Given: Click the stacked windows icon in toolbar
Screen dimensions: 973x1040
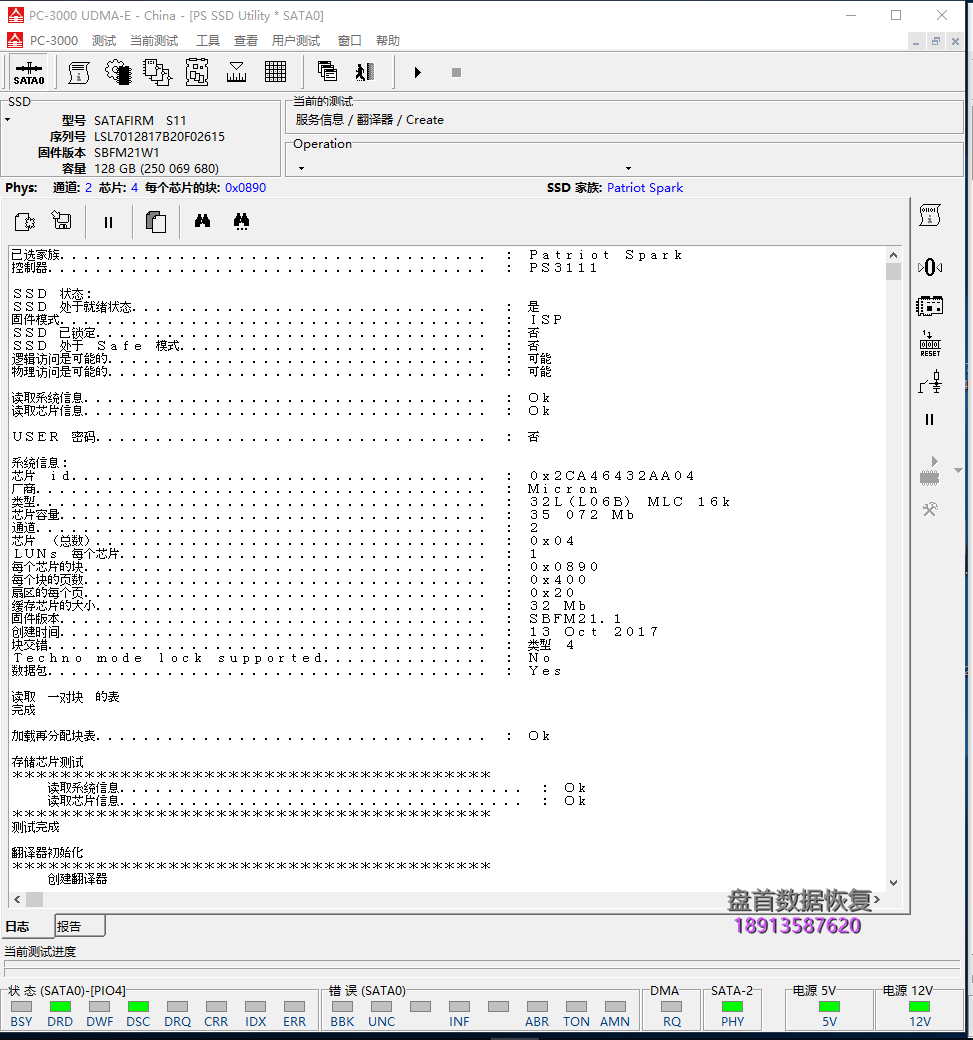Looking at the screenshot, I should (327, 71).
